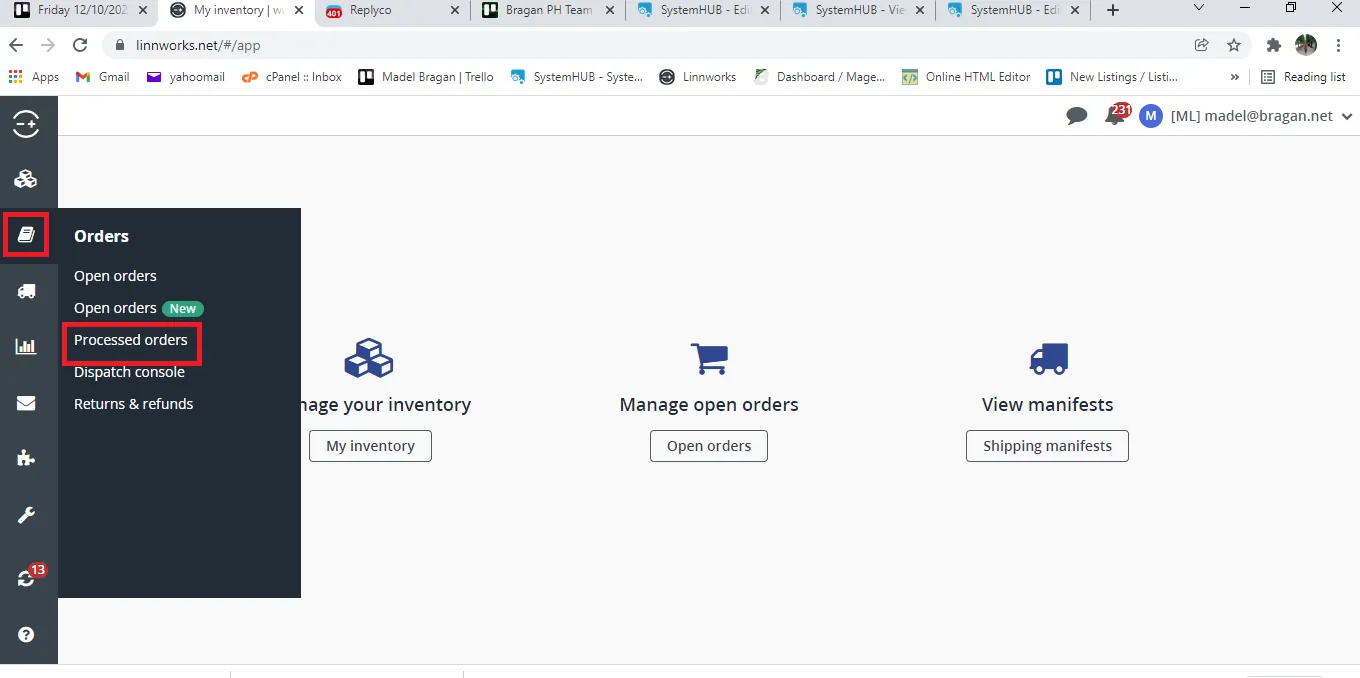The width and height of the screenshot is (1360, 678).
Task: Click the blue inventory cubes icon
Action: point(369,358)
